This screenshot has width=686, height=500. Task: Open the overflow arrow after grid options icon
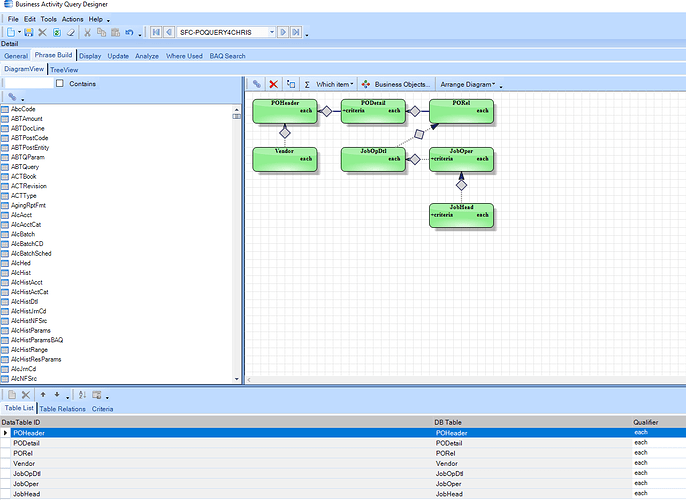pyautogui.click(x=107, y=397)
